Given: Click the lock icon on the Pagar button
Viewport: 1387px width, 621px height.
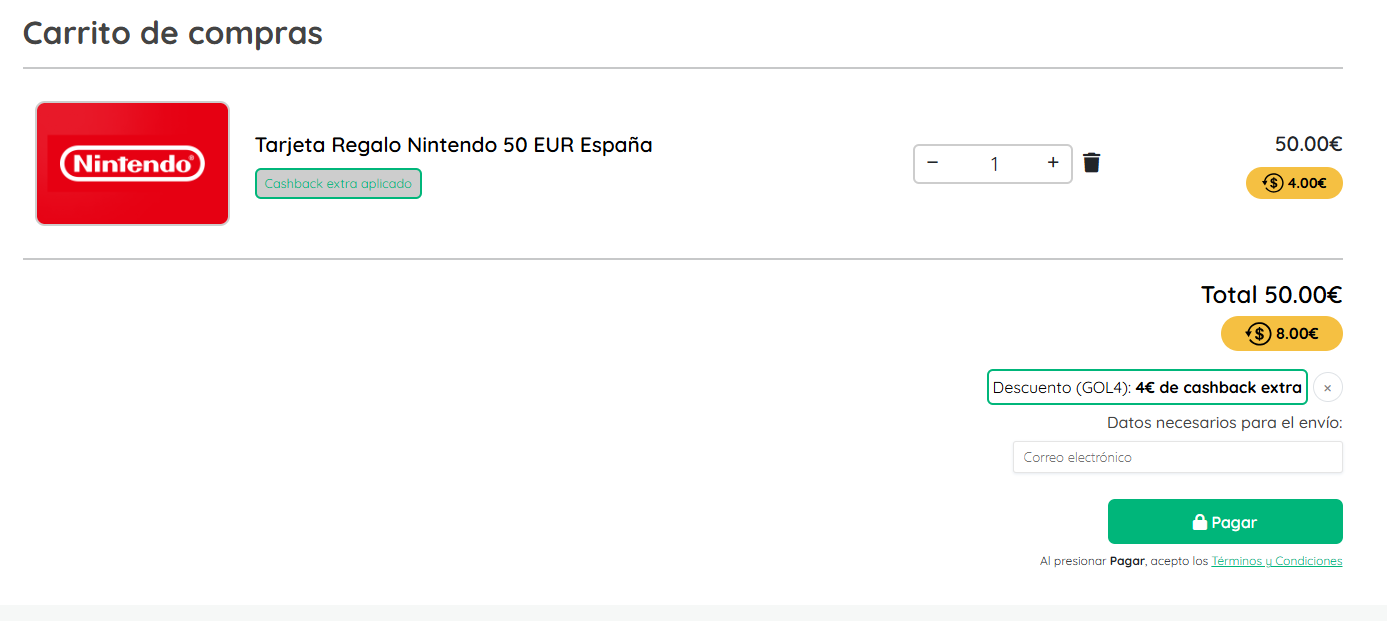Looking at the screenshot, I should pos(1200,522).
